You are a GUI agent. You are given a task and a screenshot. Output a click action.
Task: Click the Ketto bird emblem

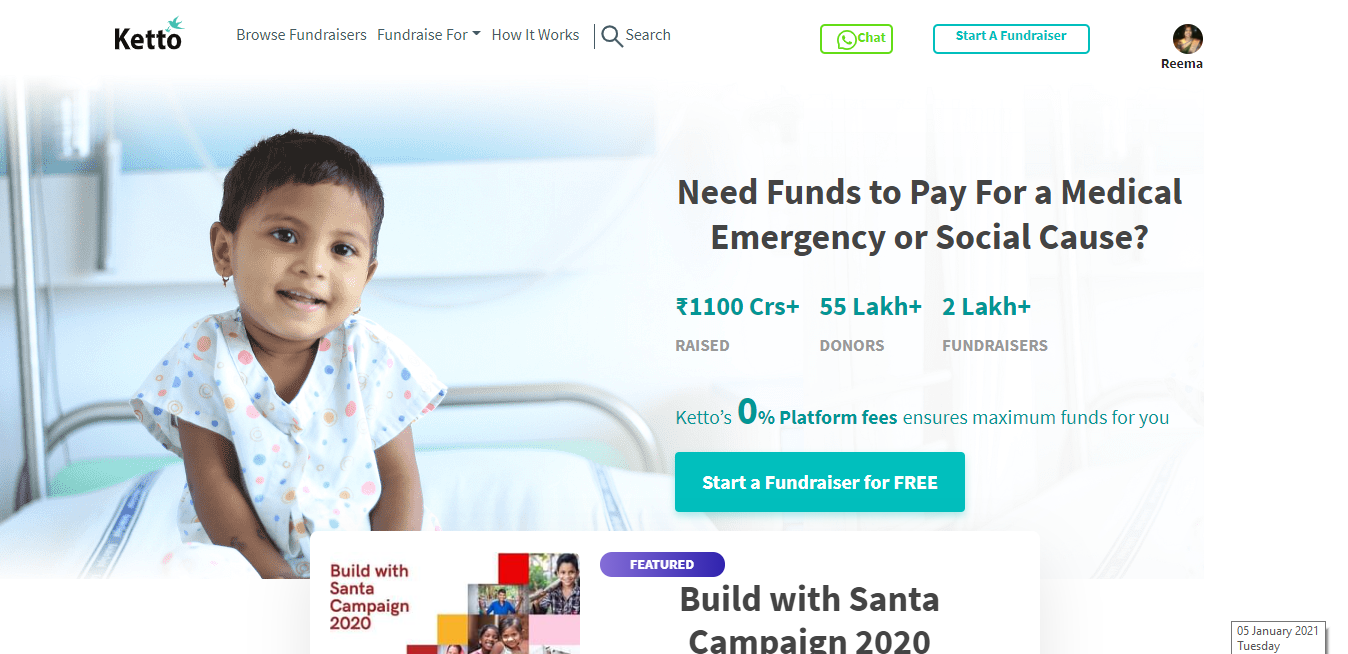tap(174, 23)
